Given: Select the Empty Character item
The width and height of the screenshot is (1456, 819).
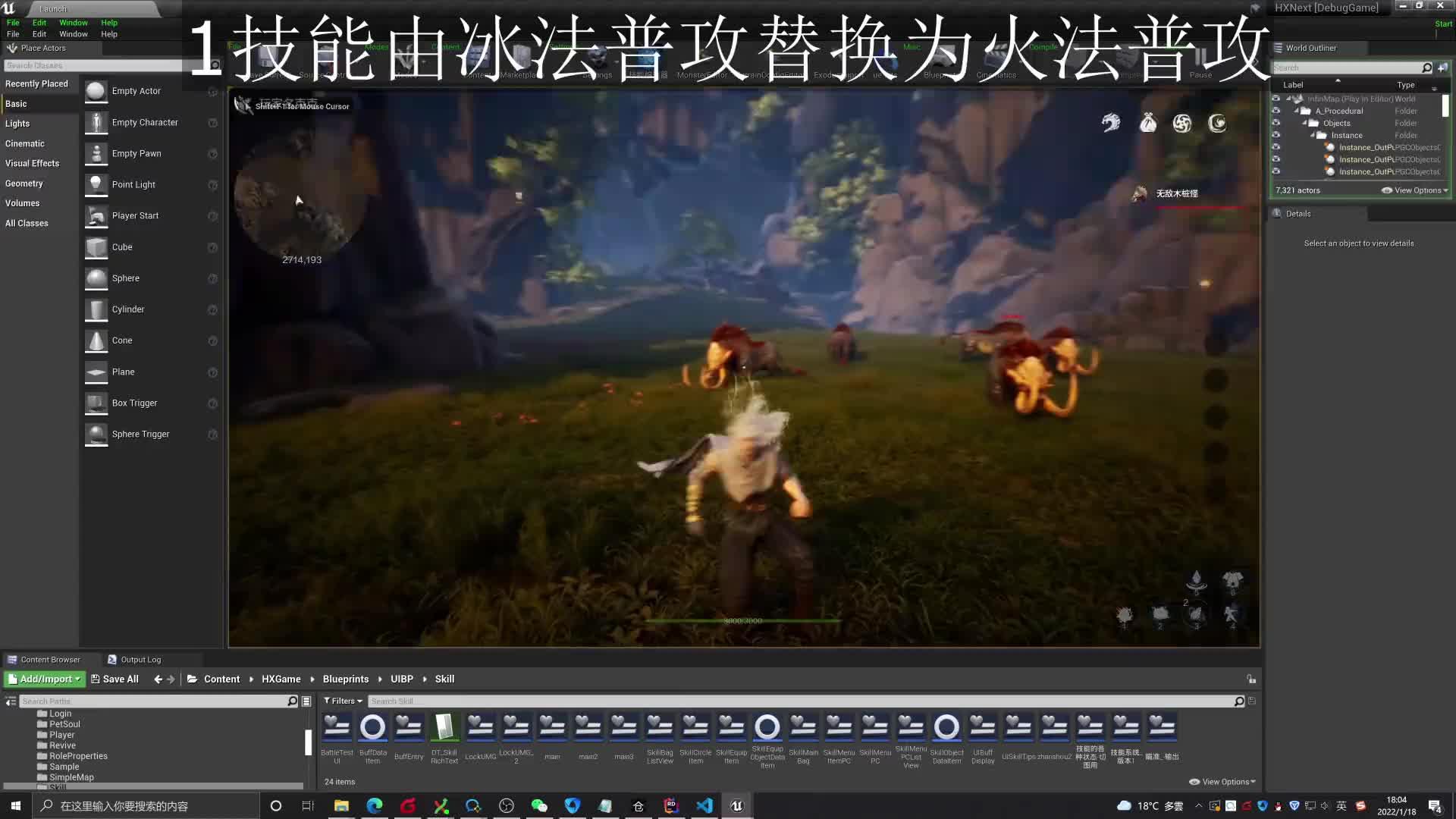Looking at the screenshot, I should (150, 122).
